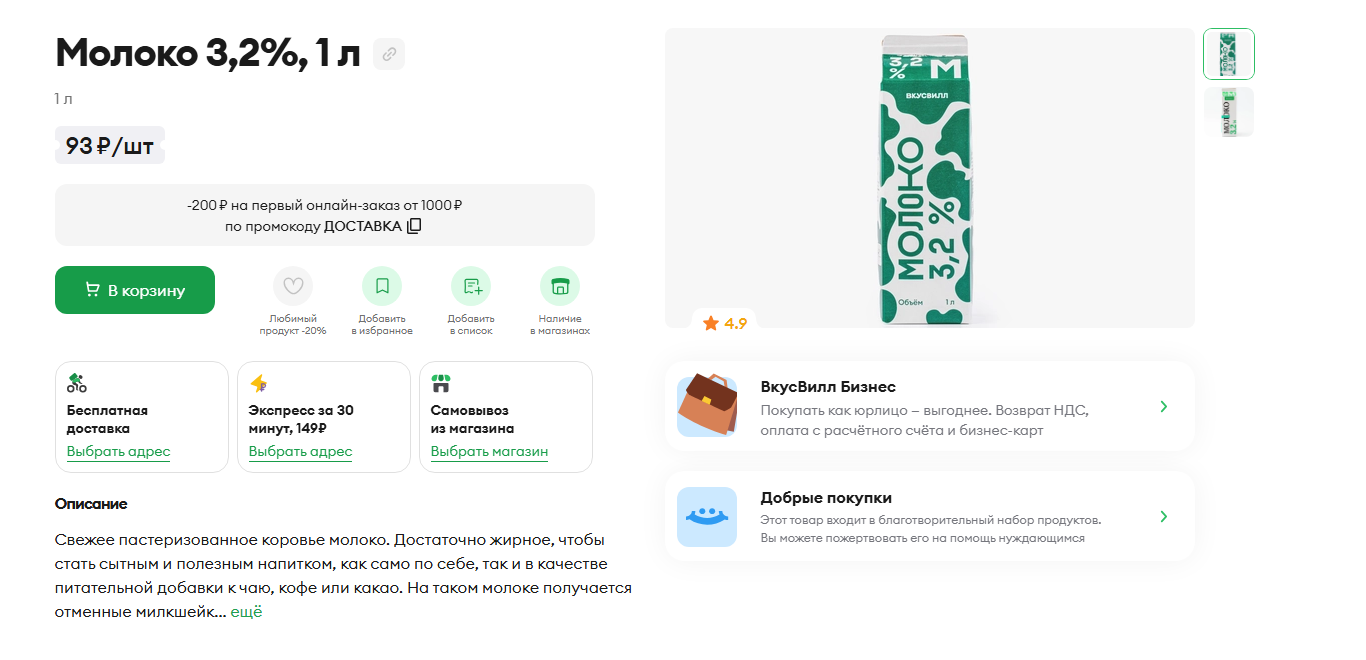The height and width of the screenshot is (660, 1366).
Task: Check Наличие в магазинах store icon
Action: coord(560,286)
